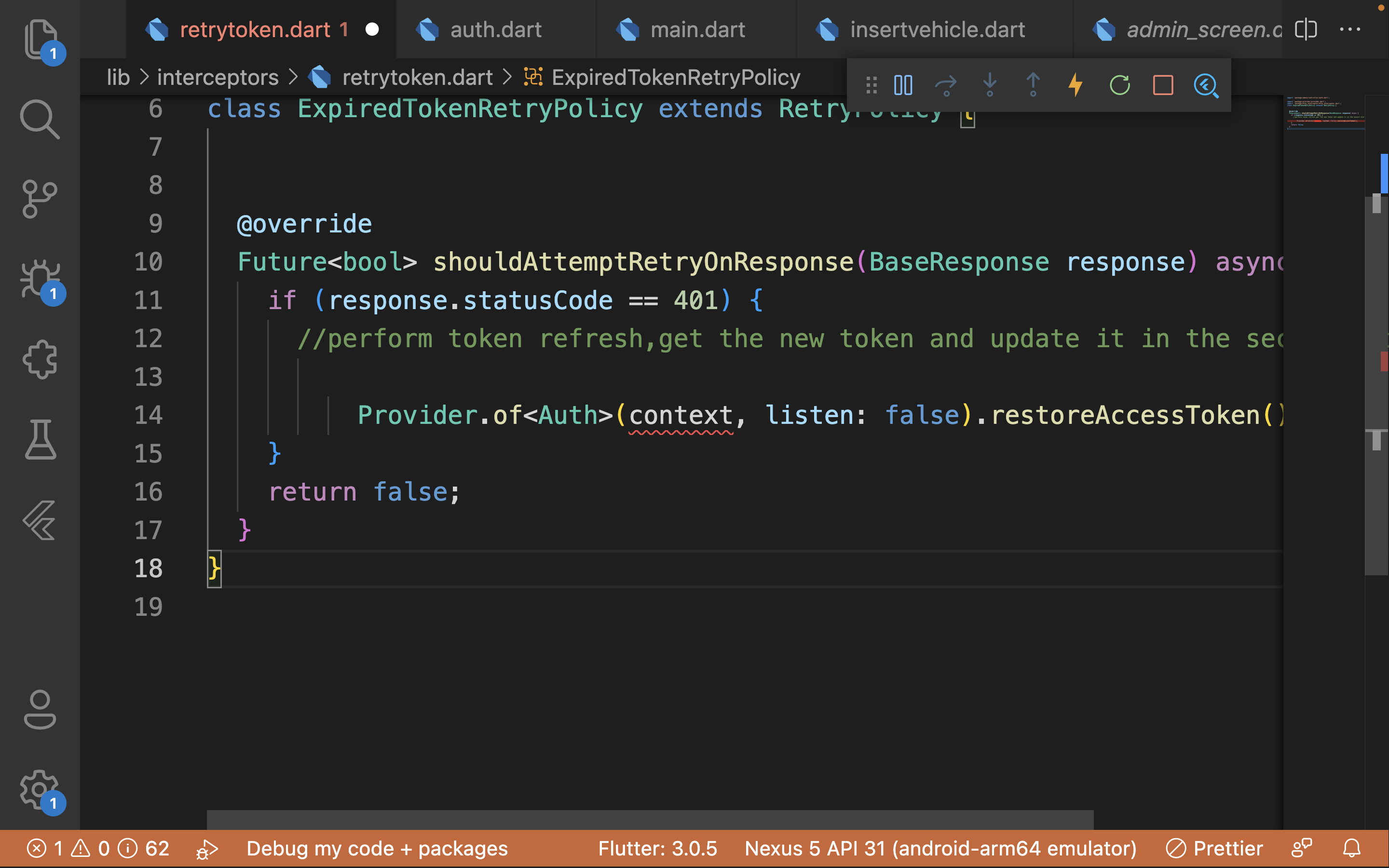Viewport: 1389px width, 868px height.
Task: Select the Search icon in activity bar
Action: click(40, 119)
